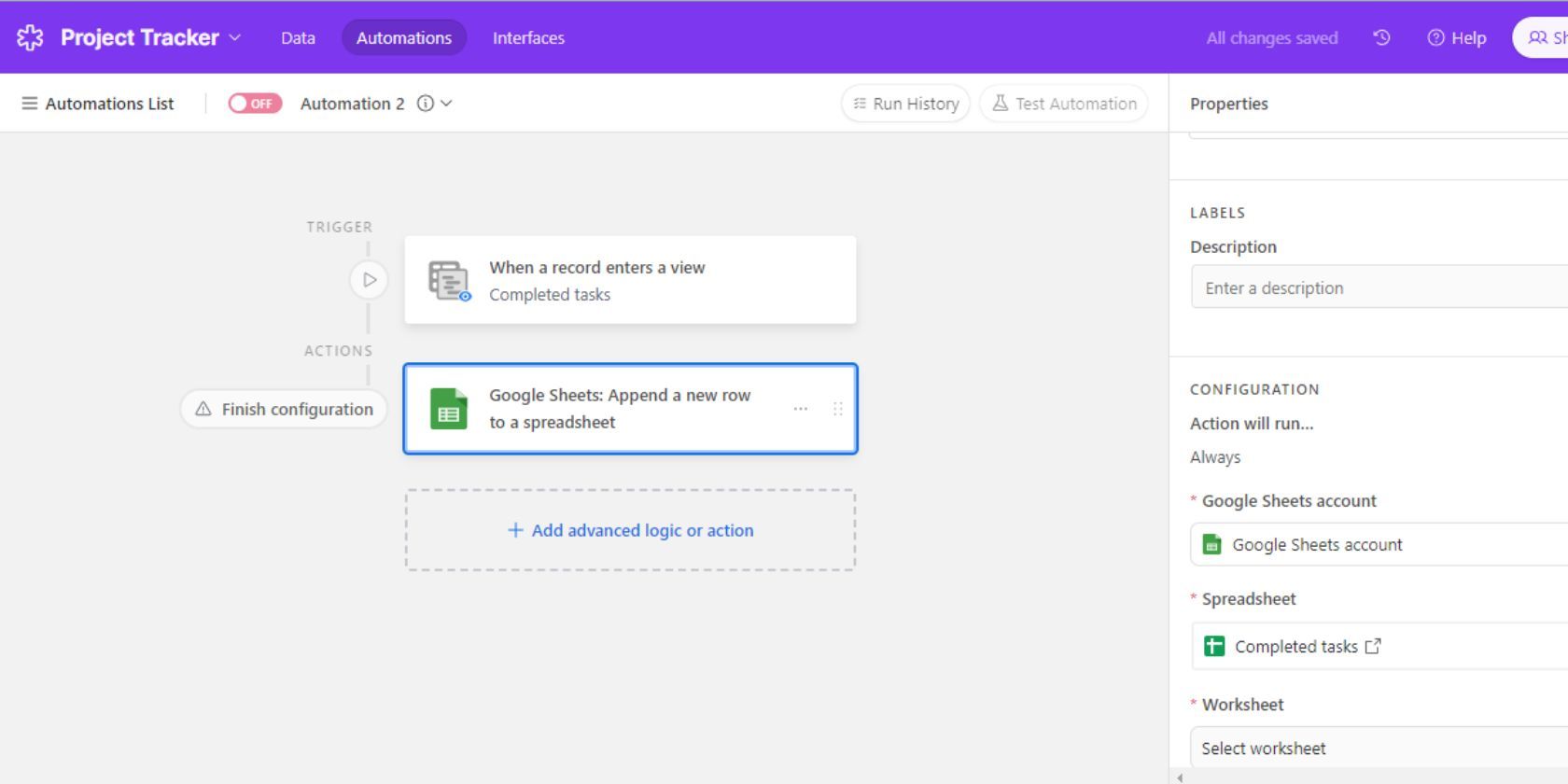Open the base history clock icon
Screen dimensions: 1568x784
1381,37
